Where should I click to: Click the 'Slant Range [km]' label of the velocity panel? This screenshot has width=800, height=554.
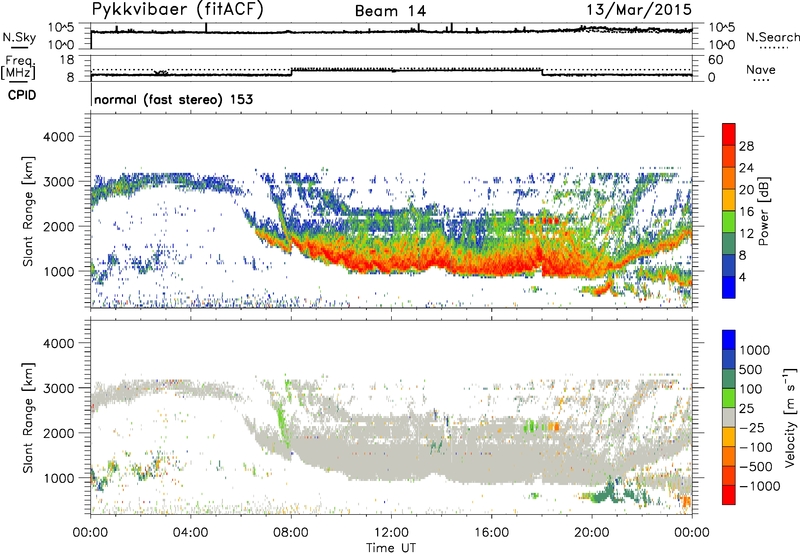28,418
